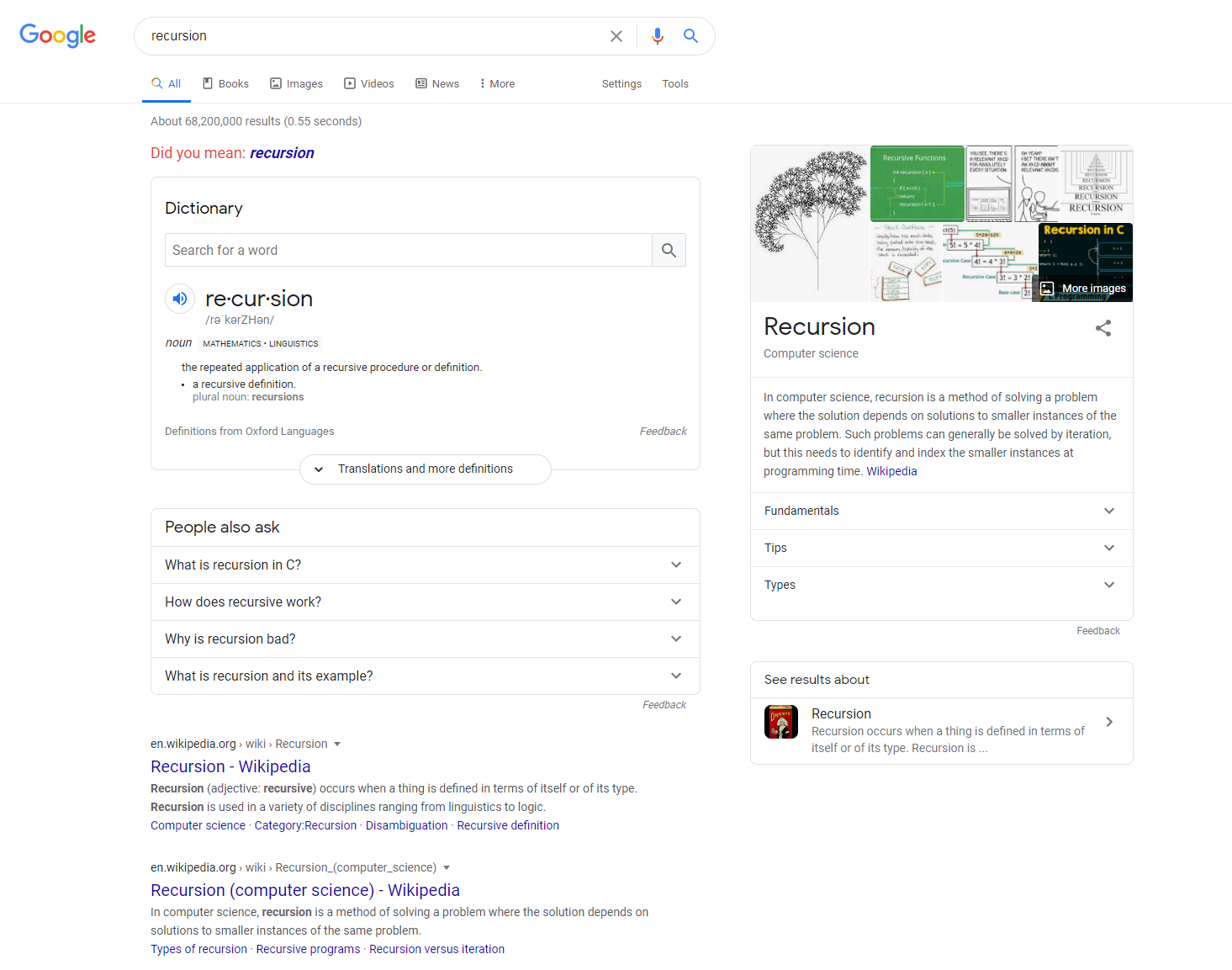Switch to the Images tab
Screen dimensions: 1232x970
pos(296,83)
